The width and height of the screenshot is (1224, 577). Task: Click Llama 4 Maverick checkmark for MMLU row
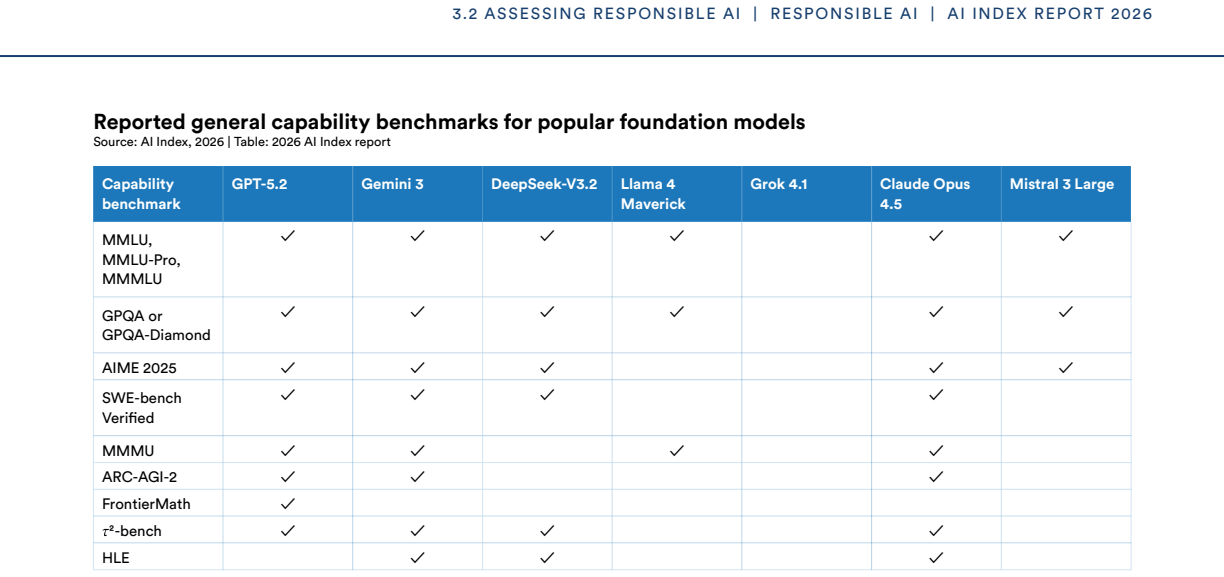677,235
